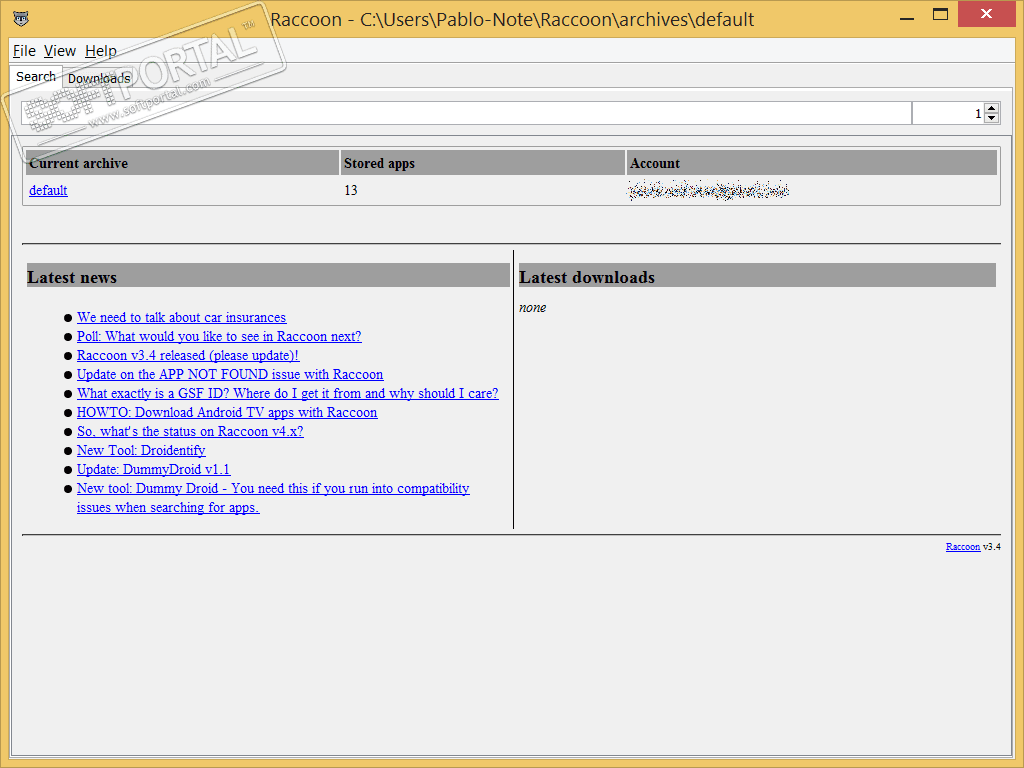Open the Help menu
Image resolution: width=1024 pixels, height=768 pixels.
coord(101,51)
